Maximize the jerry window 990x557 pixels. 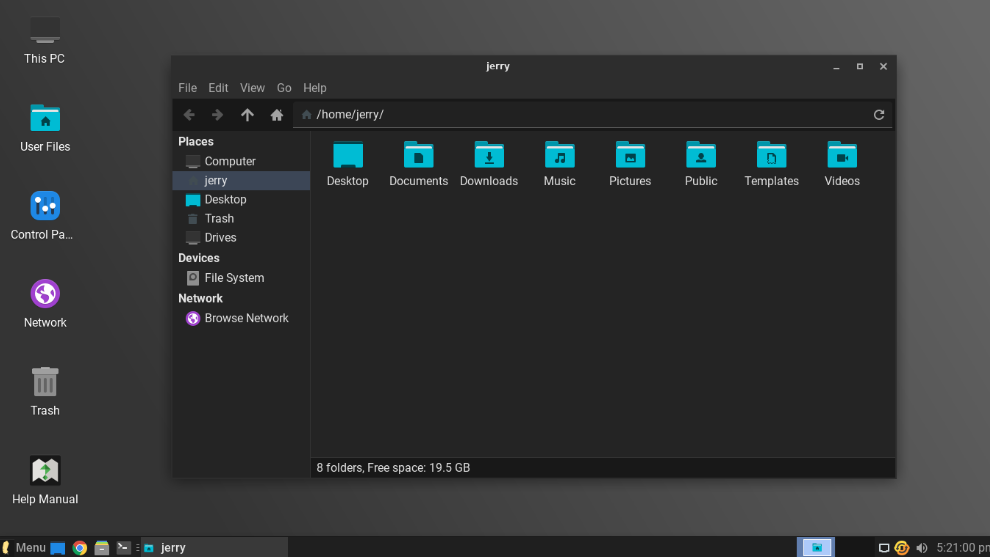pos(860,66)
